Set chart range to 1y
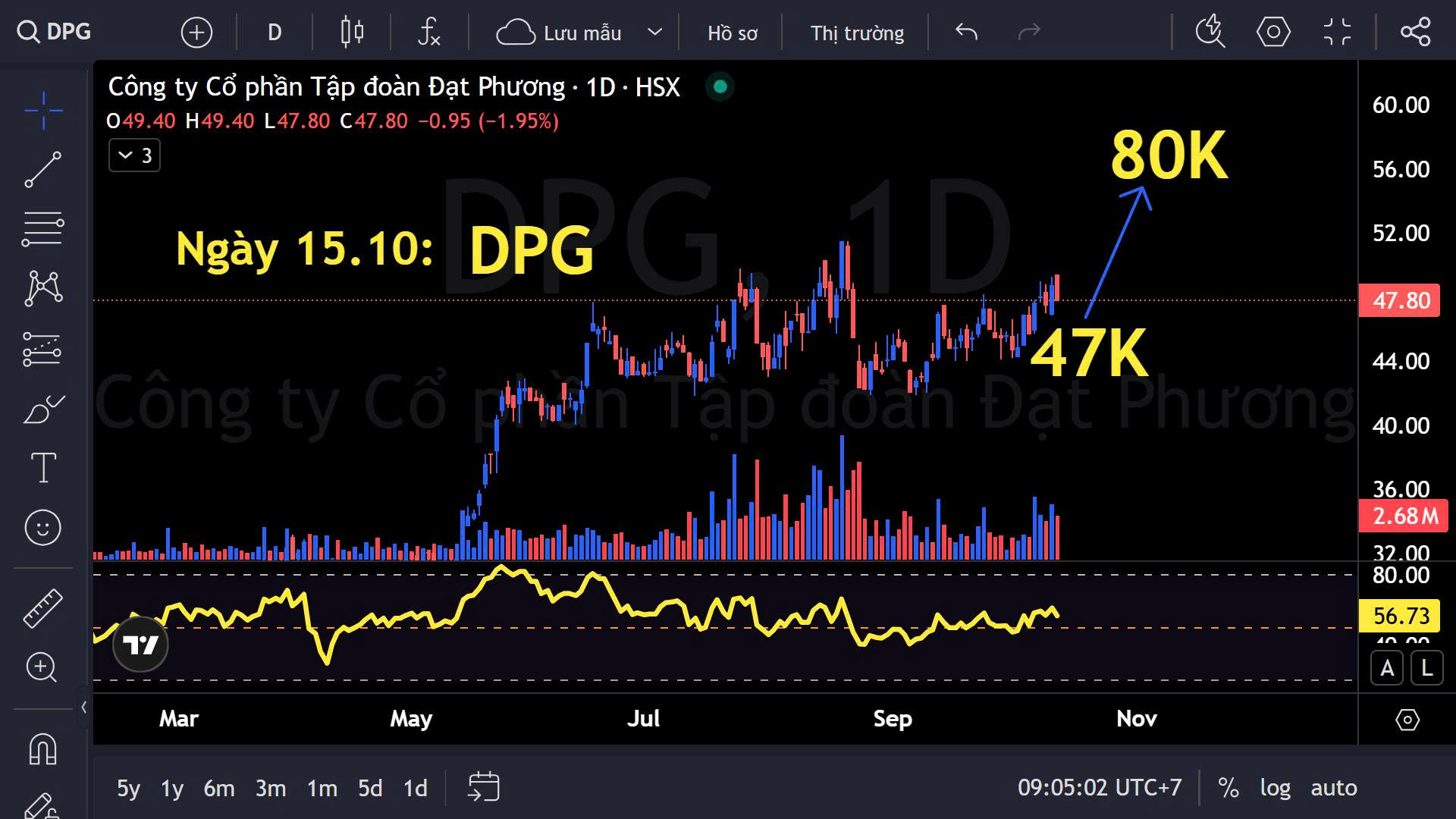 [172, 789]
